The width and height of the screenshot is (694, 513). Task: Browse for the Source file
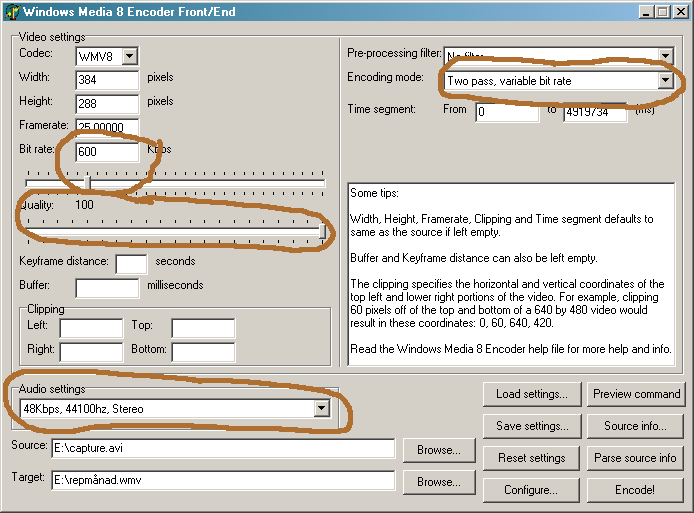439,450
